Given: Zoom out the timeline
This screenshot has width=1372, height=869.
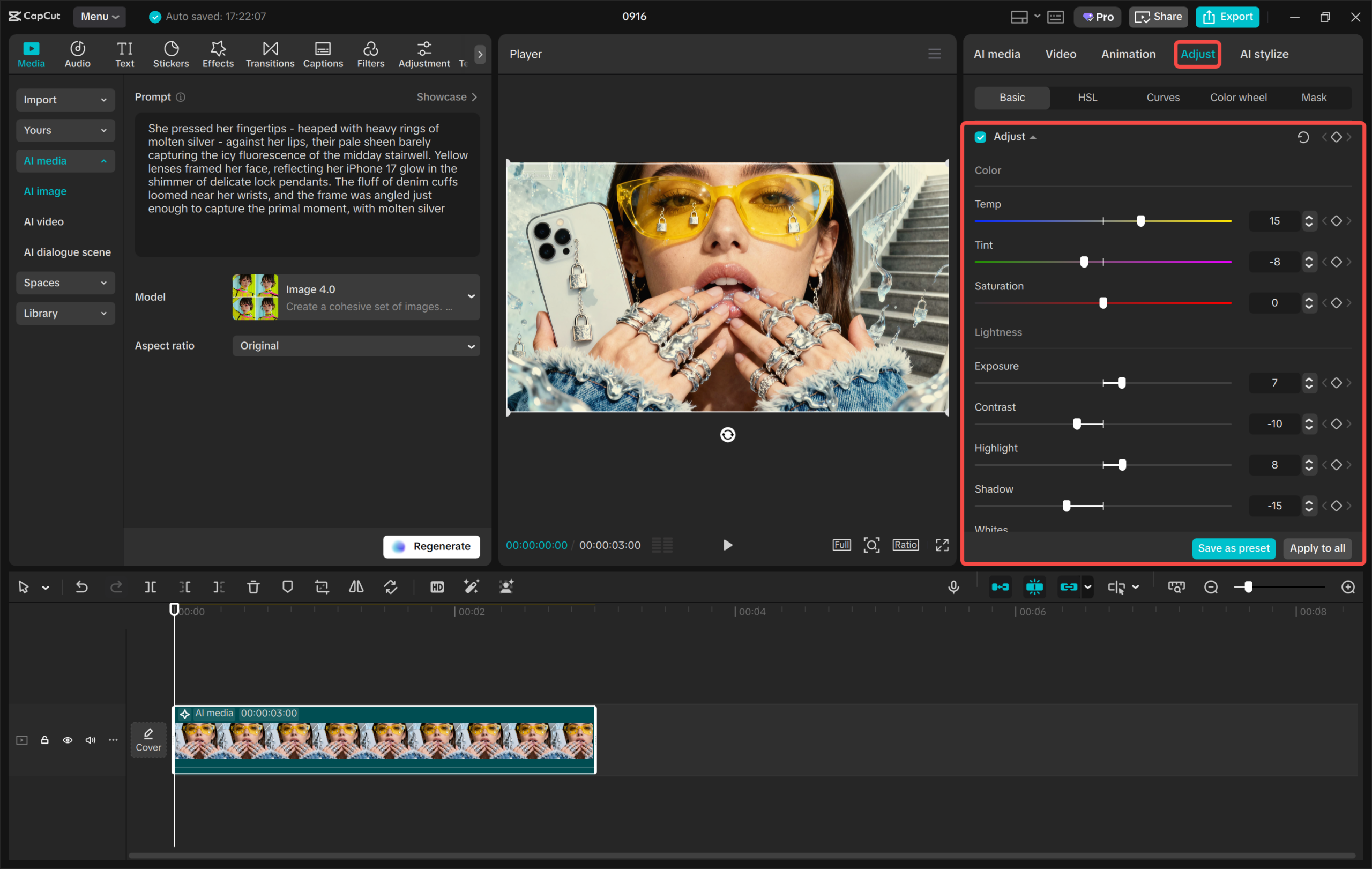Looking at the screenshot, I should (x=1211, y=587).
